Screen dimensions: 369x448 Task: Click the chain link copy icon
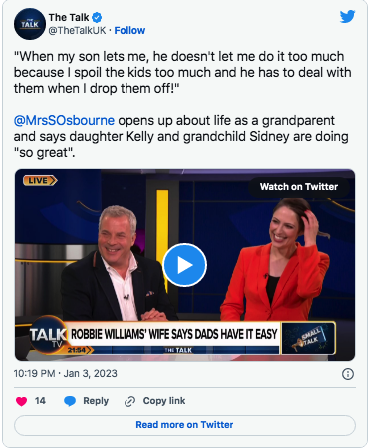pyautogui.click(x=130, y=401)
